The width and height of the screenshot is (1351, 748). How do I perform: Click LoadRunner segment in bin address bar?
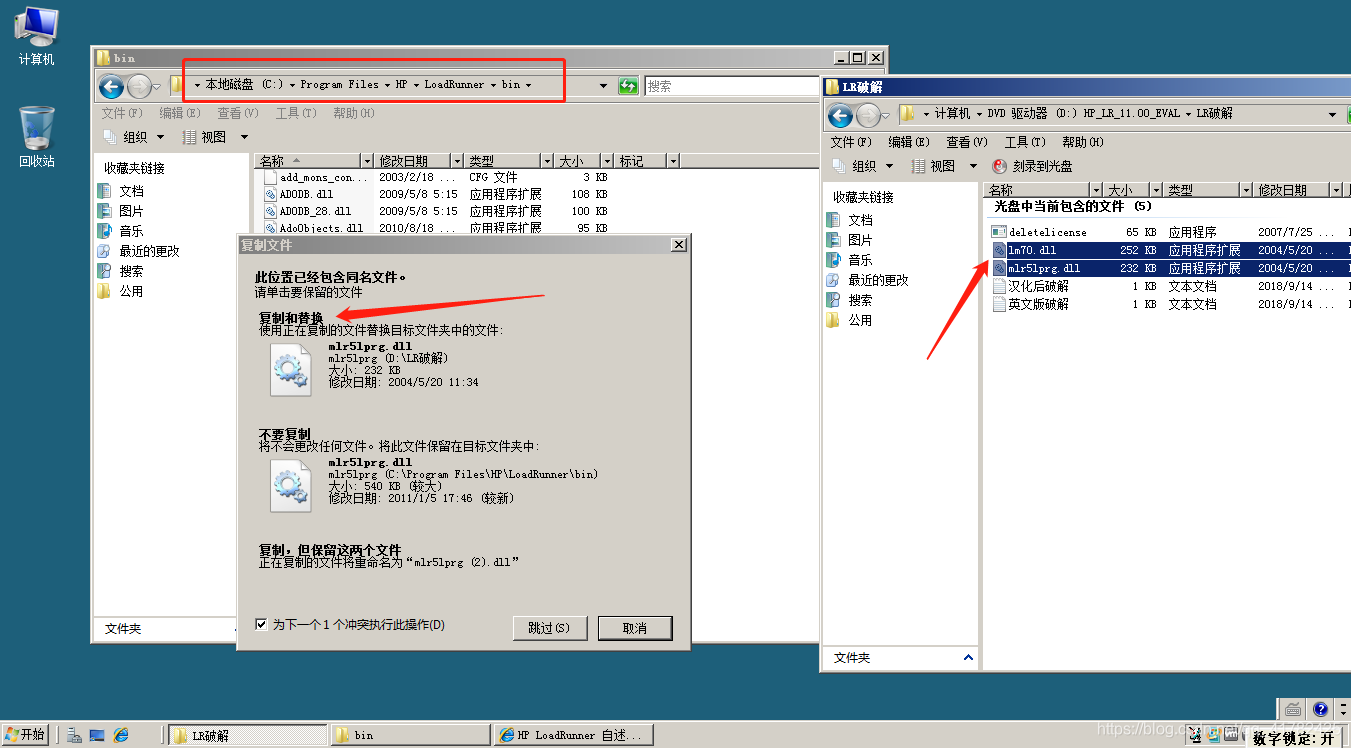point(454,85)
